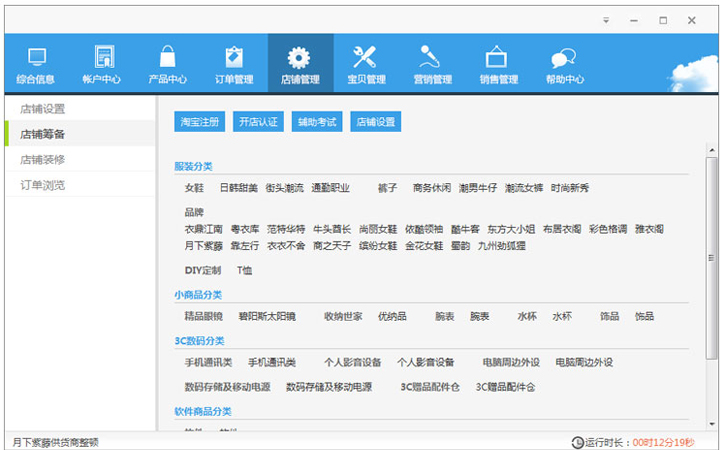Open the 综合信息 monitor icon
Image resolution: width=720 pixels, height=450 pixels.
pos(36,57)
